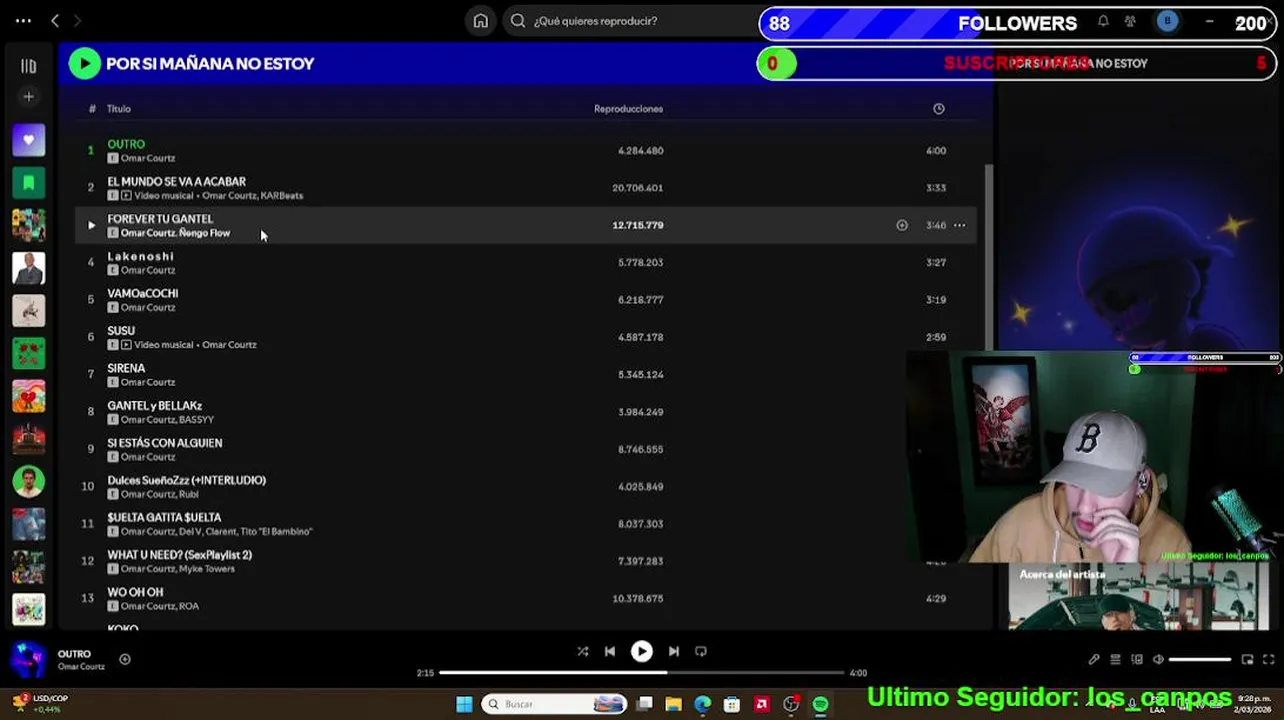Create a playlist with plus icon

28,97
